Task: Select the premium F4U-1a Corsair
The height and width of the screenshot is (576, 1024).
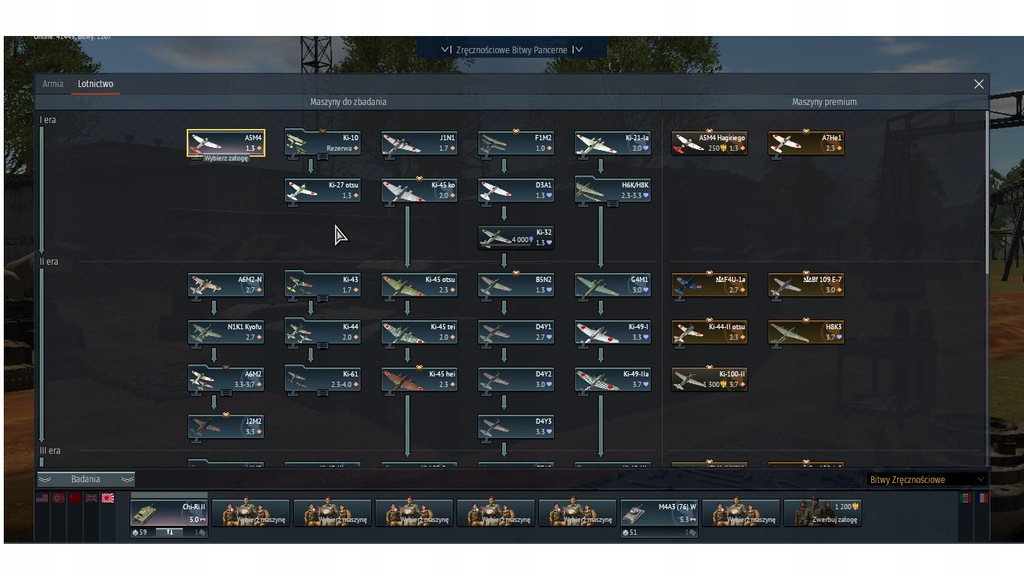Action: (709, 285)
